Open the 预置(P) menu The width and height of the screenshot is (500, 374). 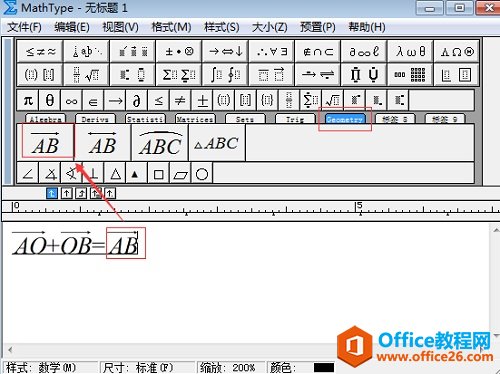(x=318, y=27)
